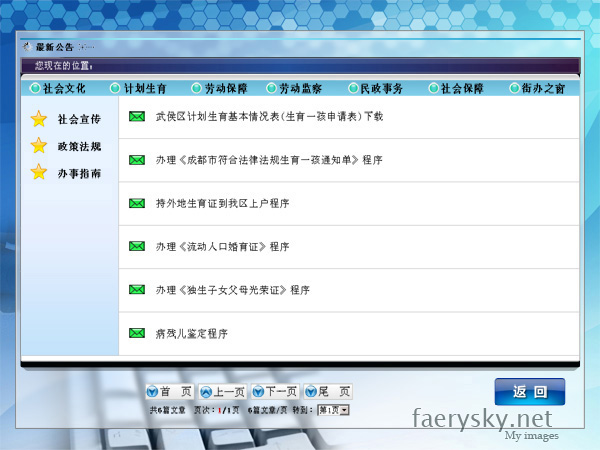Screen dimensions: 600x450
Task: Click the star icon beside 办事指南
Action: (39, 172)
